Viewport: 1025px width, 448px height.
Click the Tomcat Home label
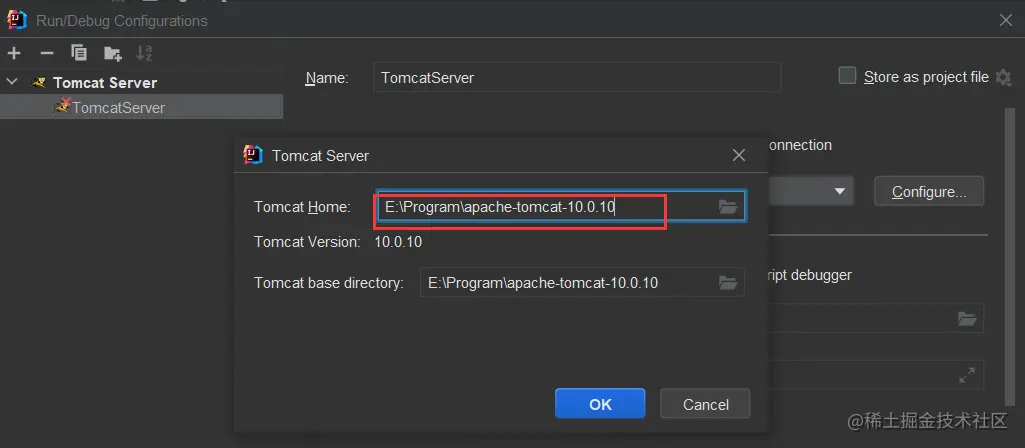303,207
